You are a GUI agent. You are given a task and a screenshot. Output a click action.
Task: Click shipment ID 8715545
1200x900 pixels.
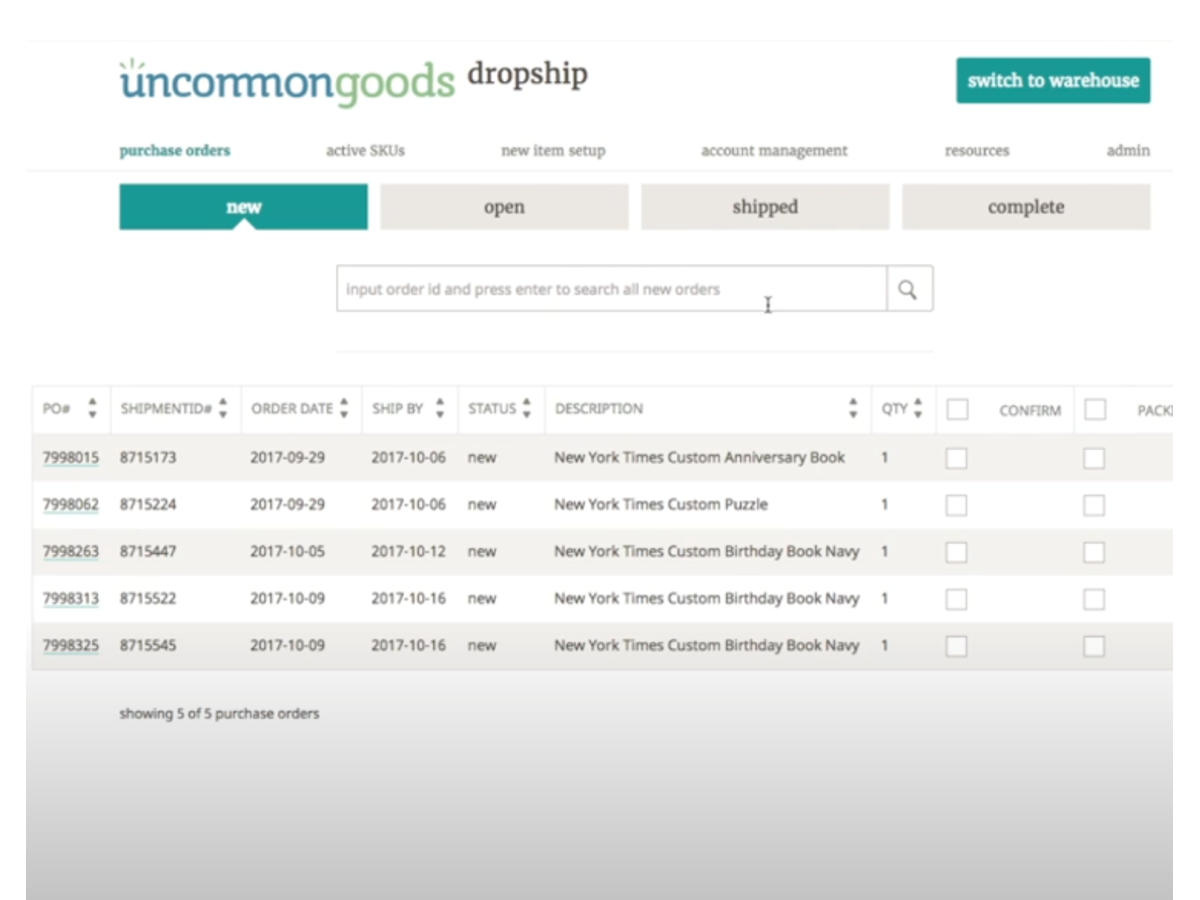[148, 646]
